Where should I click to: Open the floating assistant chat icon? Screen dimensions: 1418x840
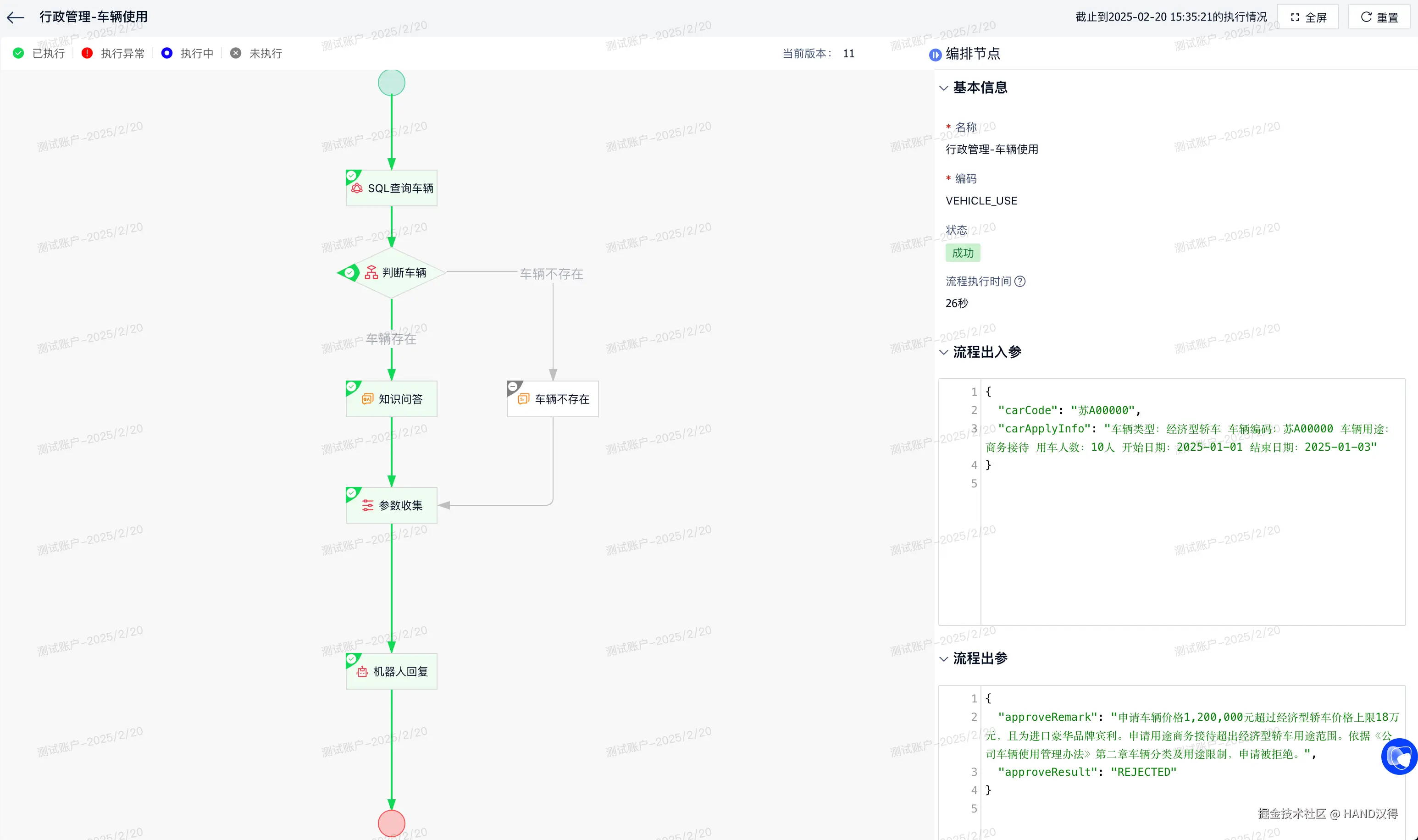click(1399, 757)
